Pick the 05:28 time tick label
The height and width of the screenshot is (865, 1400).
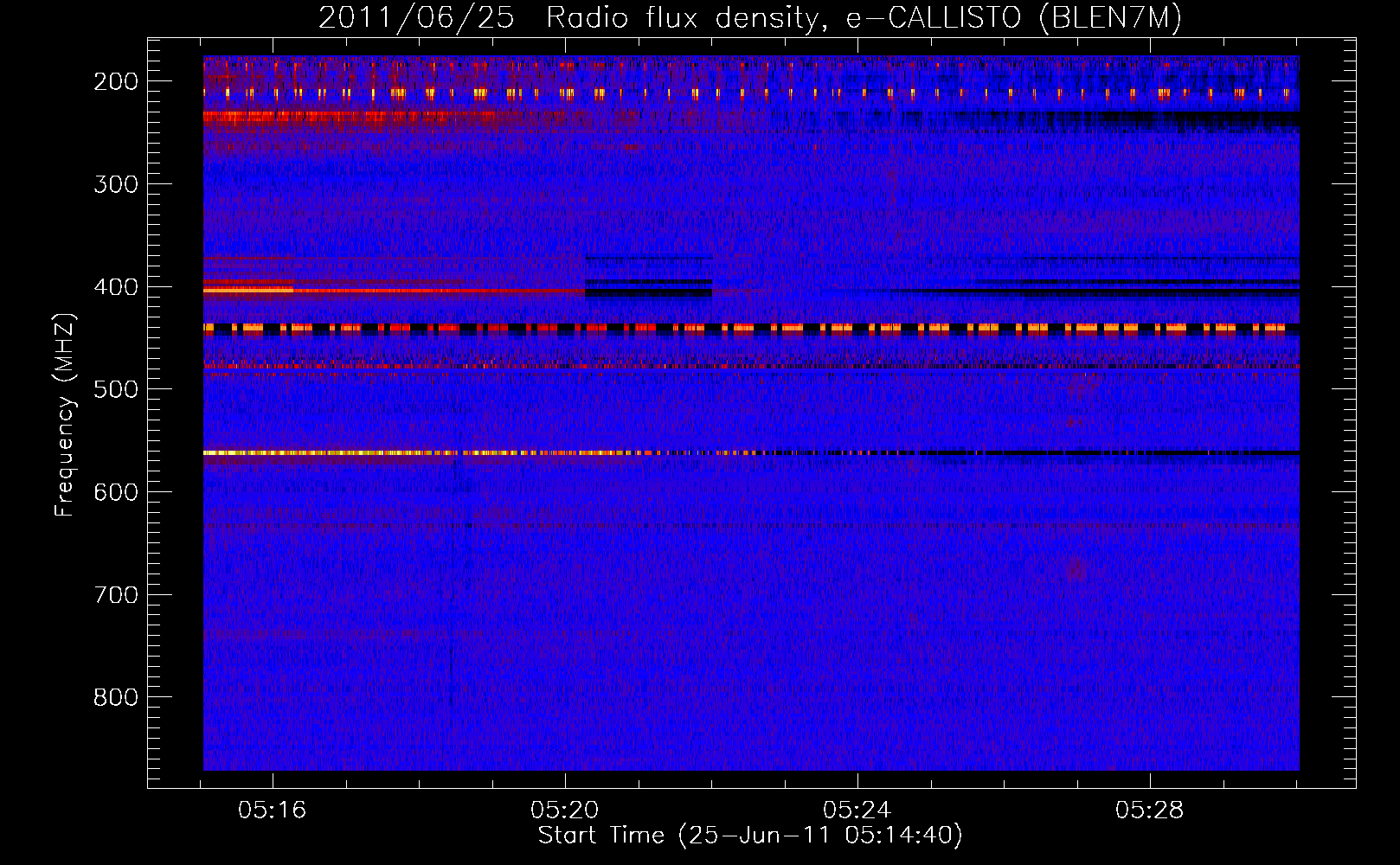(x=1150, y=811)
